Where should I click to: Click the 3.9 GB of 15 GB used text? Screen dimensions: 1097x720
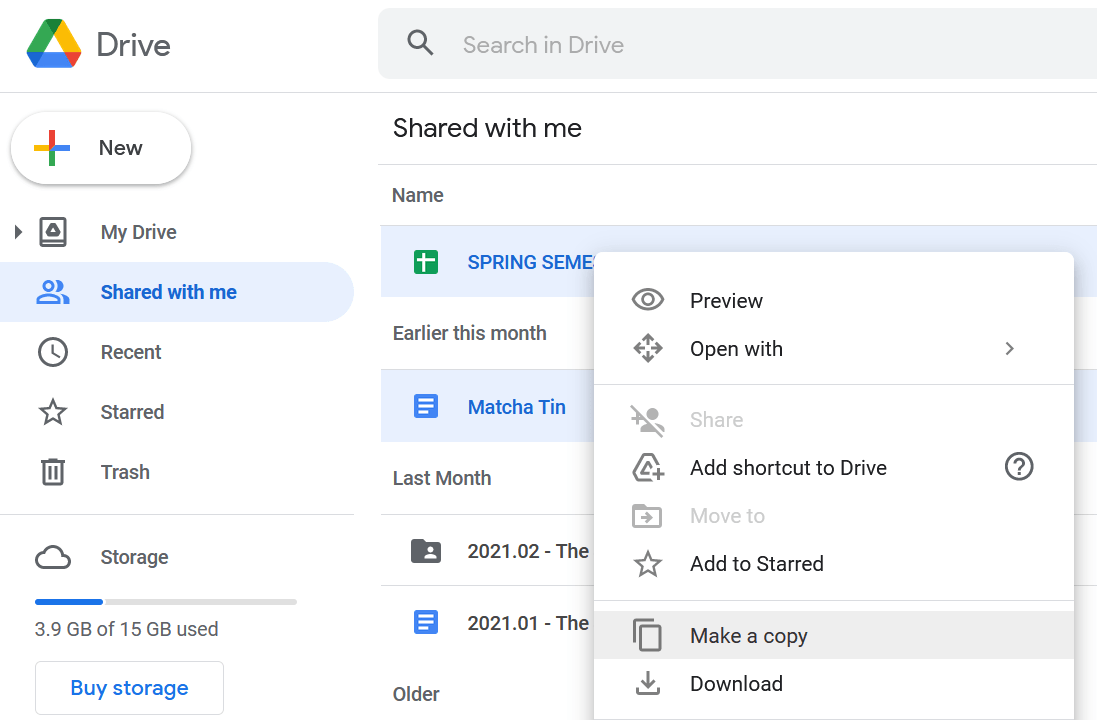(127, 629)
